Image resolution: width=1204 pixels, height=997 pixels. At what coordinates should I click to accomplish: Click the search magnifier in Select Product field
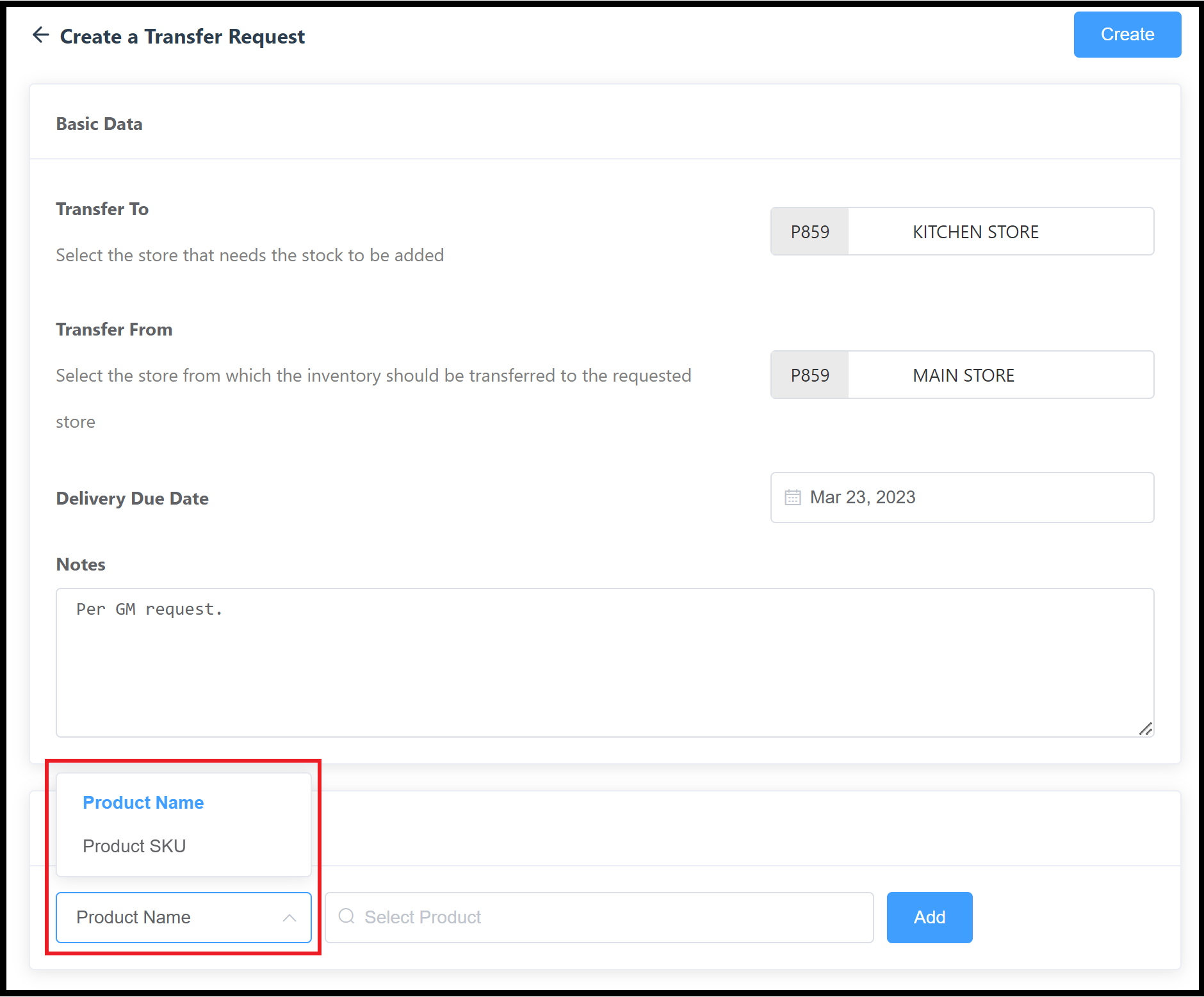click(x=346, y=917)
